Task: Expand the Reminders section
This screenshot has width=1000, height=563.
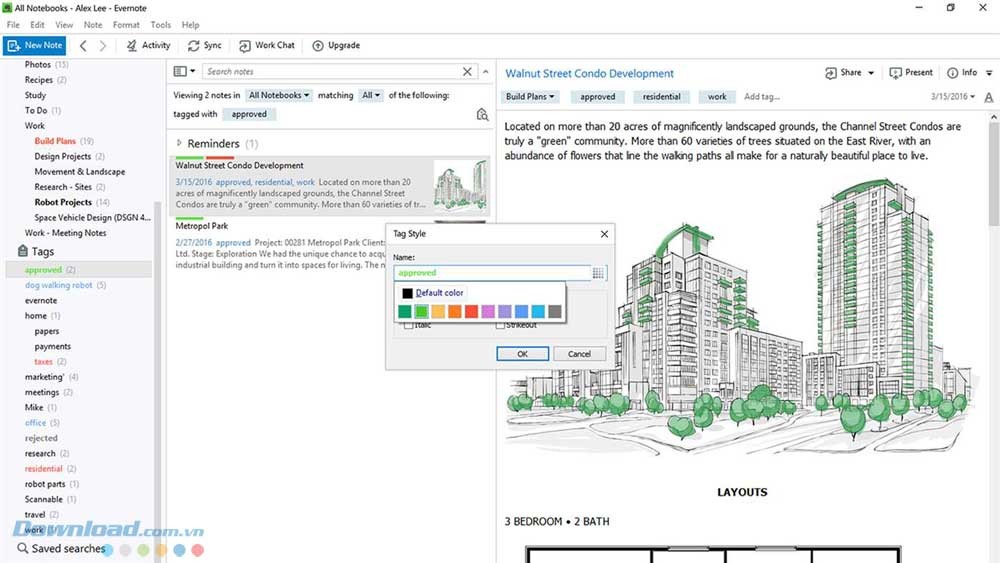Action: click(x=179, y=144)
